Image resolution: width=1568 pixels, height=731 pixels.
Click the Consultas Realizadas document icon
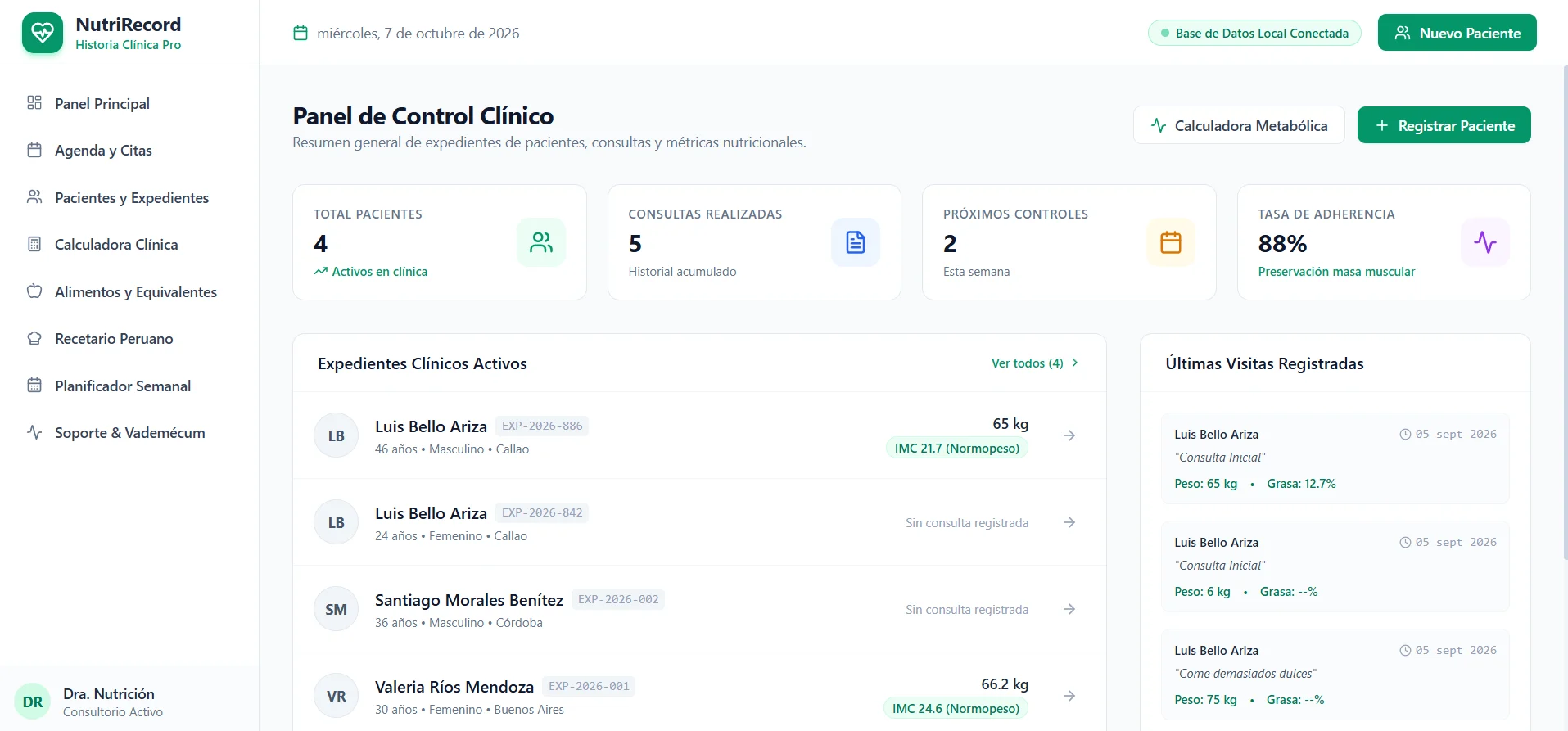(856, 242)
